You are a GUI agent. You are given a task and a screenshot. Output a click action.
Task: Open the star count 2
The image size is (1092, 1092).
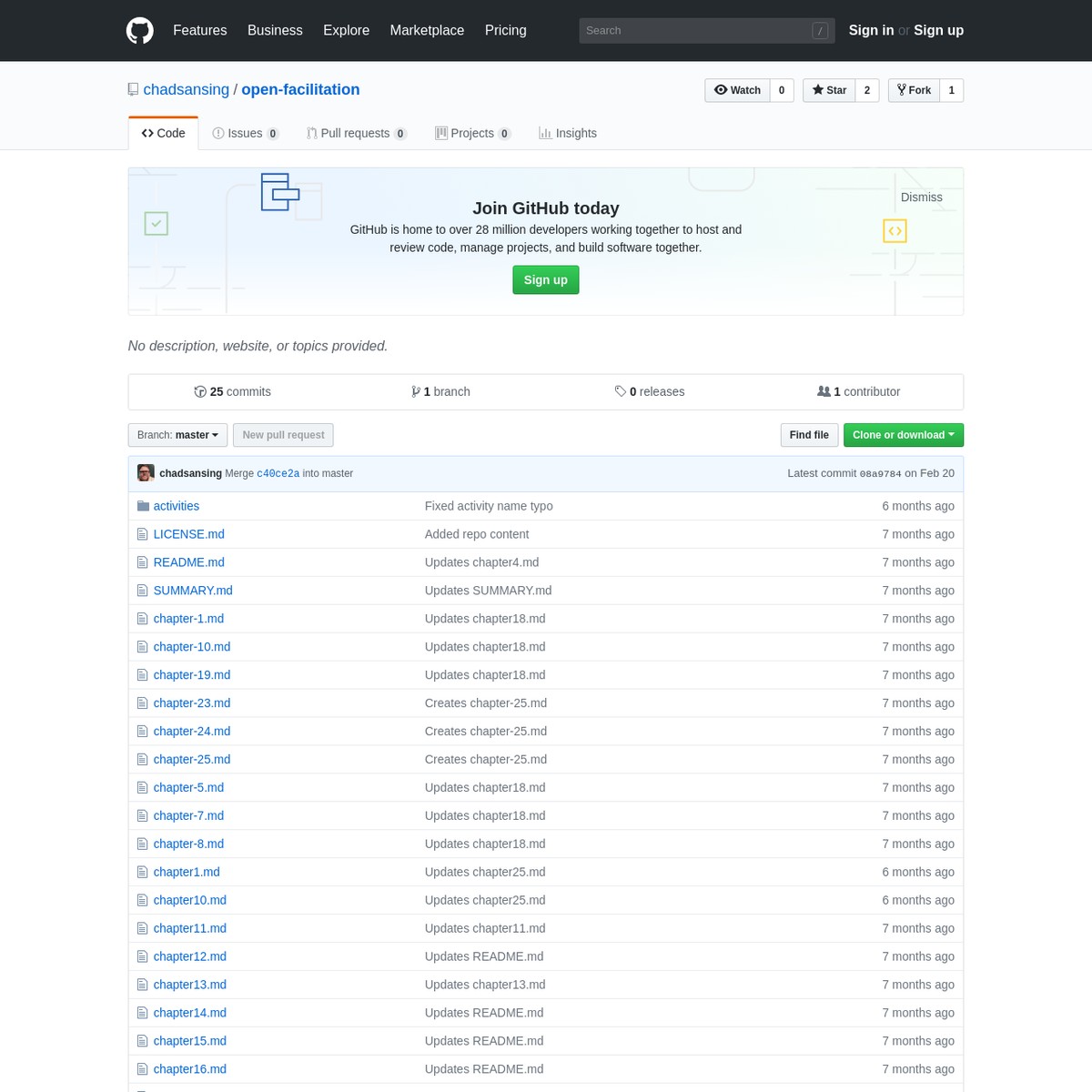867,90
